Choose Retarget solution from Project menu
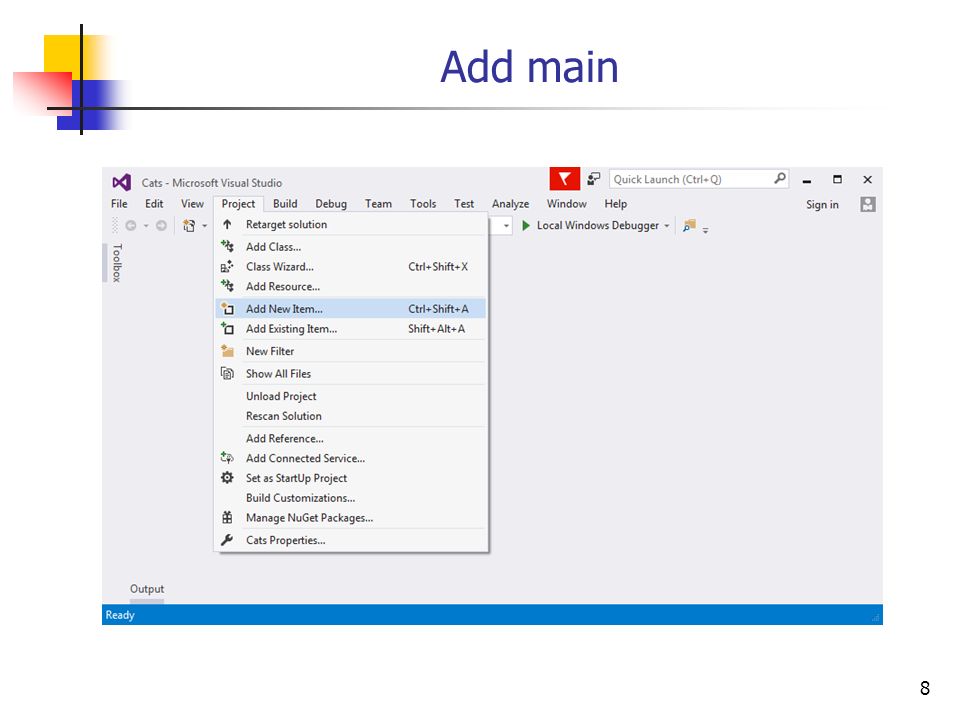This screenshot has height=720, width=960. [x=351, y=225]
